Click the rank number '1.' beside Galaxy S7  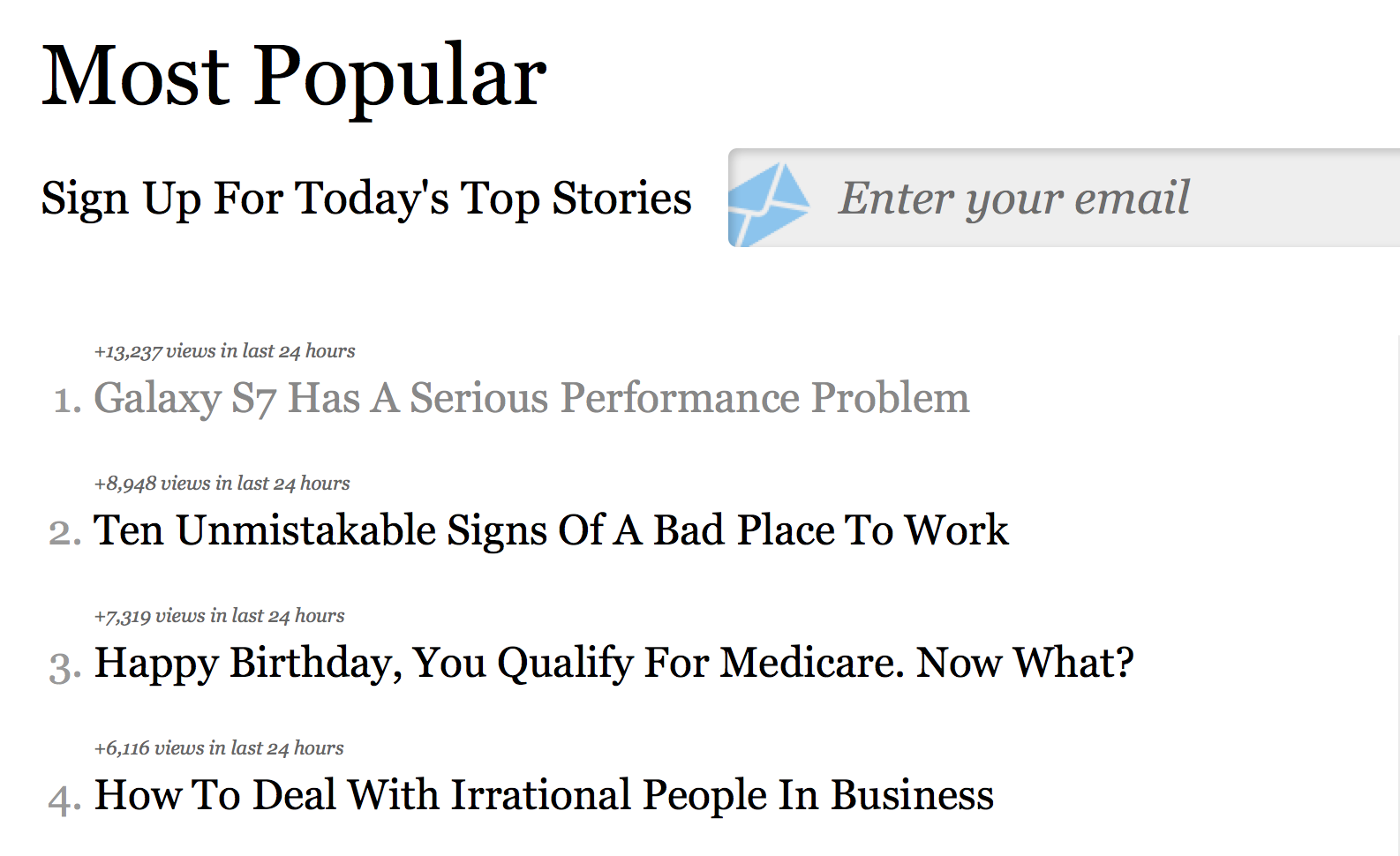pyautogui.click(x=68, y=401)
